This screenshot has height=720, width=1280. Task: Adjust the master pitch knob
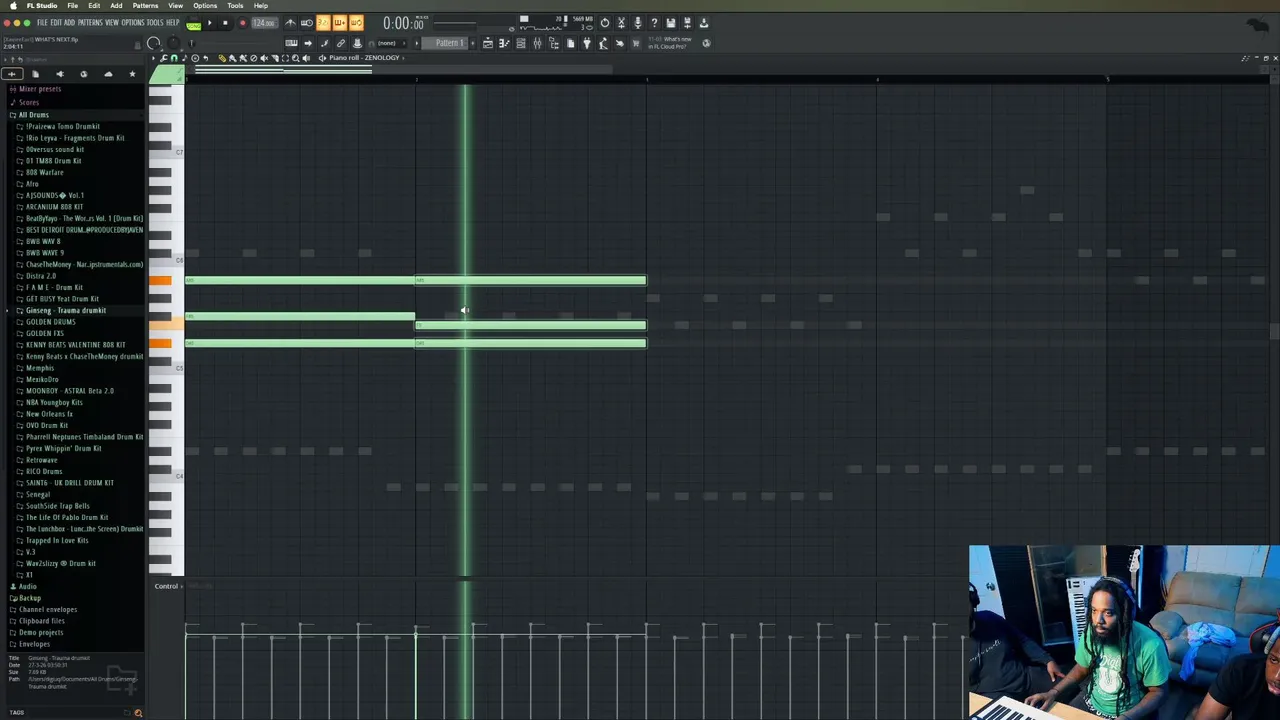tap(174, 43)
